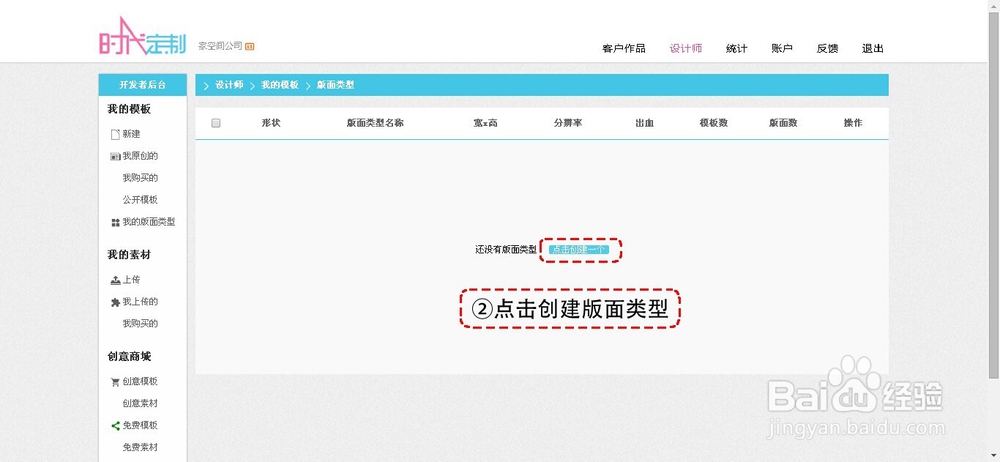Open 创意素材 in the sidebar
This screenshot has height=462, width=1000.
pos(140,403)
